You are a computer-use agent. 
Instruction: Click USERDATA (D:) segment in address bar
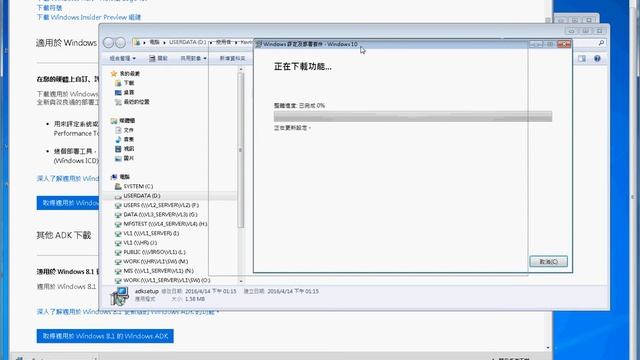point(187,42)
